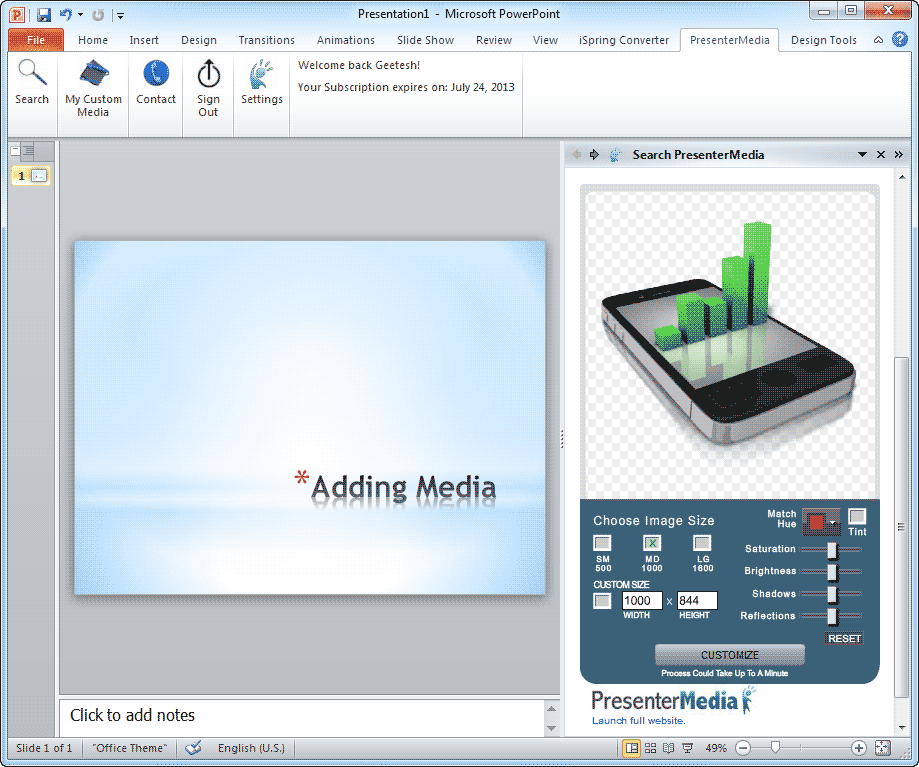Open the Review tab

click(493, 40)
